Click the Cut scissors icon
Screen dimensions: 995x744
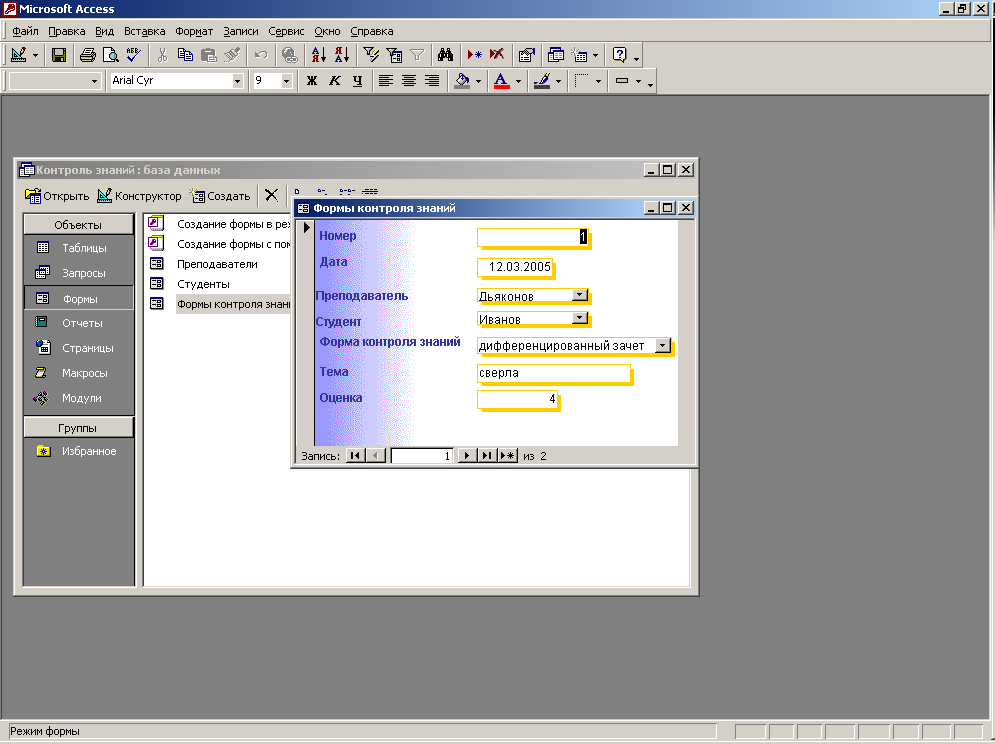coord(162,55)
